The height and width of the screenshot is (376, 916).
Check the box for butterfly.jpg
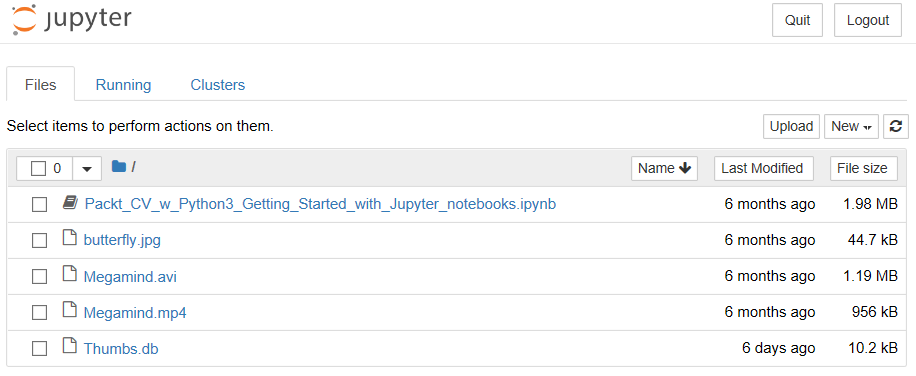point(39,241)
